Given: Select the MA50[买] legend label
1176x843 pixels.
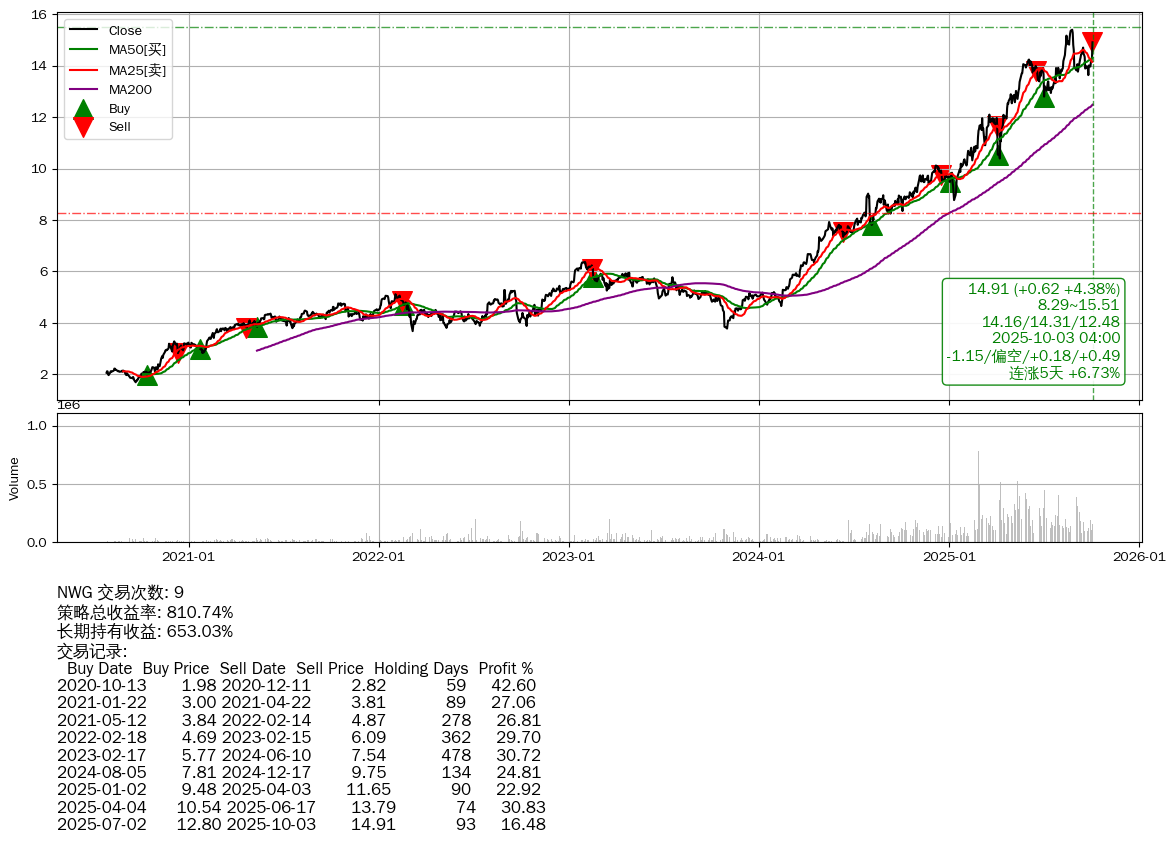Looking at the screenshot, I should (x=137, y=50).
